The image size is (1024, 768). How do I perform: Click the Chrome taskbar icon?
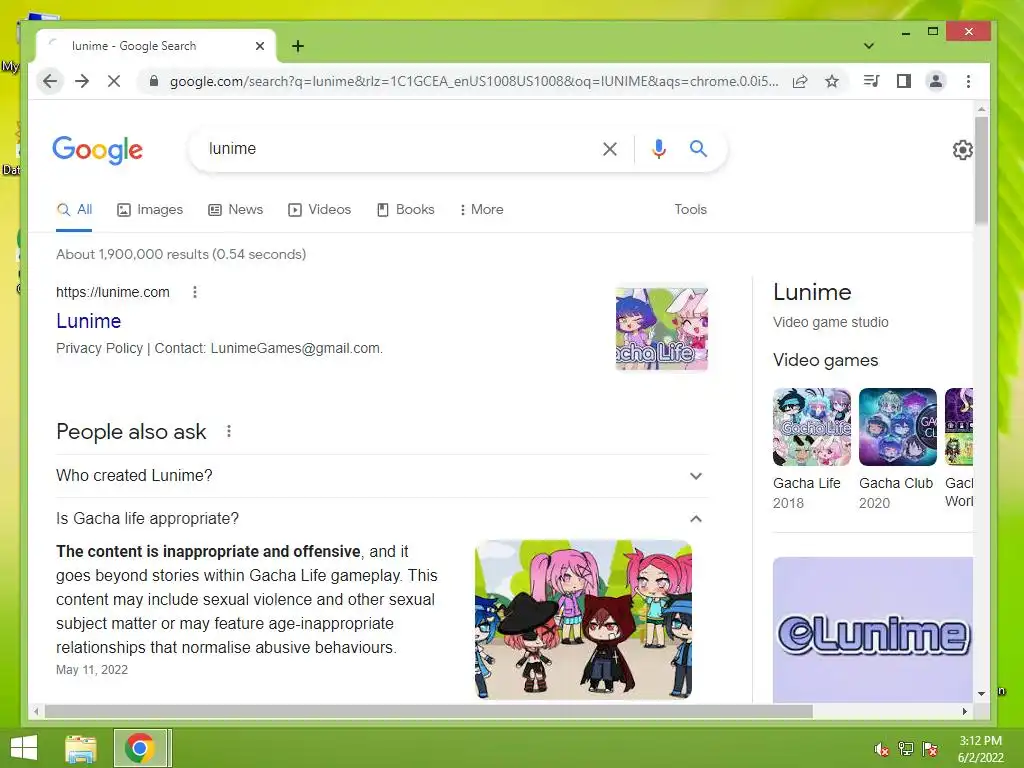click(x=139, y=748)
